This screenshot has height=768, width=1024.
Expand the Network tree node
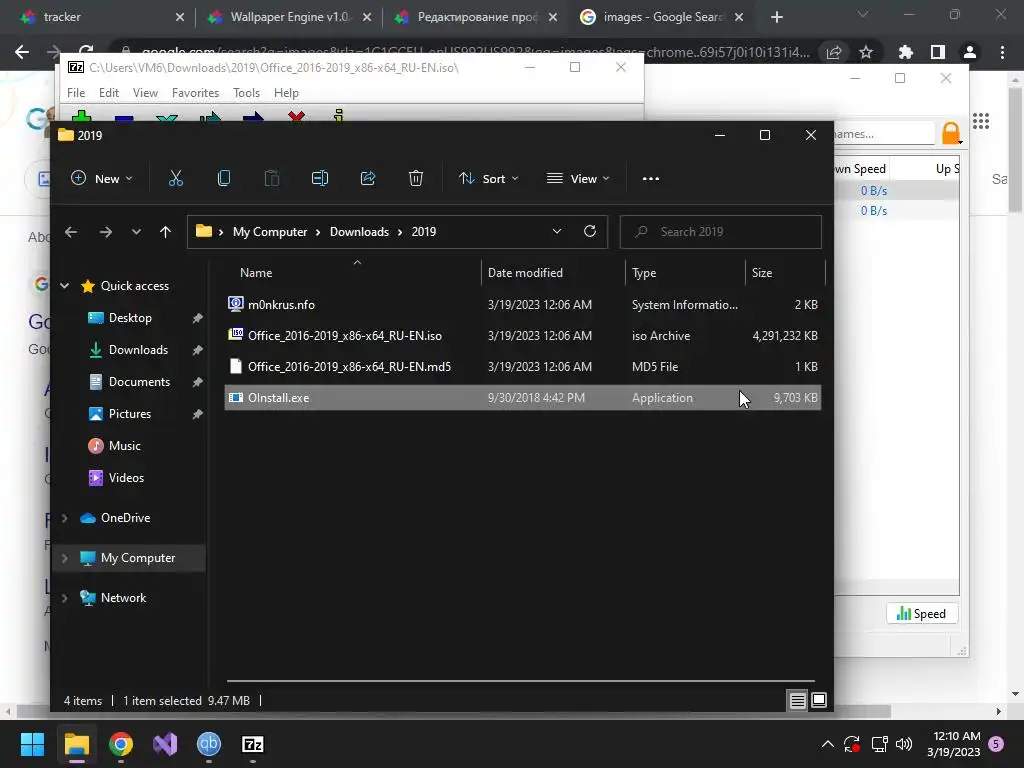click(x=65, y=598)
